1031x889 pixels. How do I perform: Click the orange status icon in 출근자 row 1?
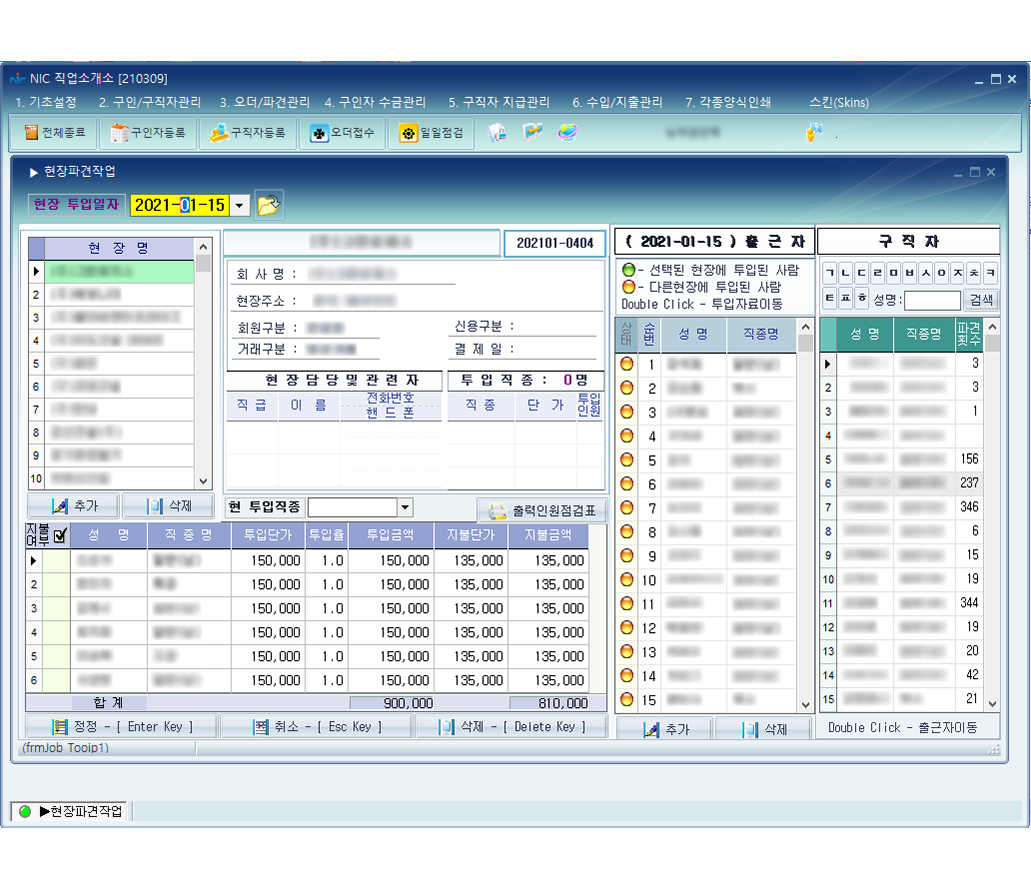[627, 365]
